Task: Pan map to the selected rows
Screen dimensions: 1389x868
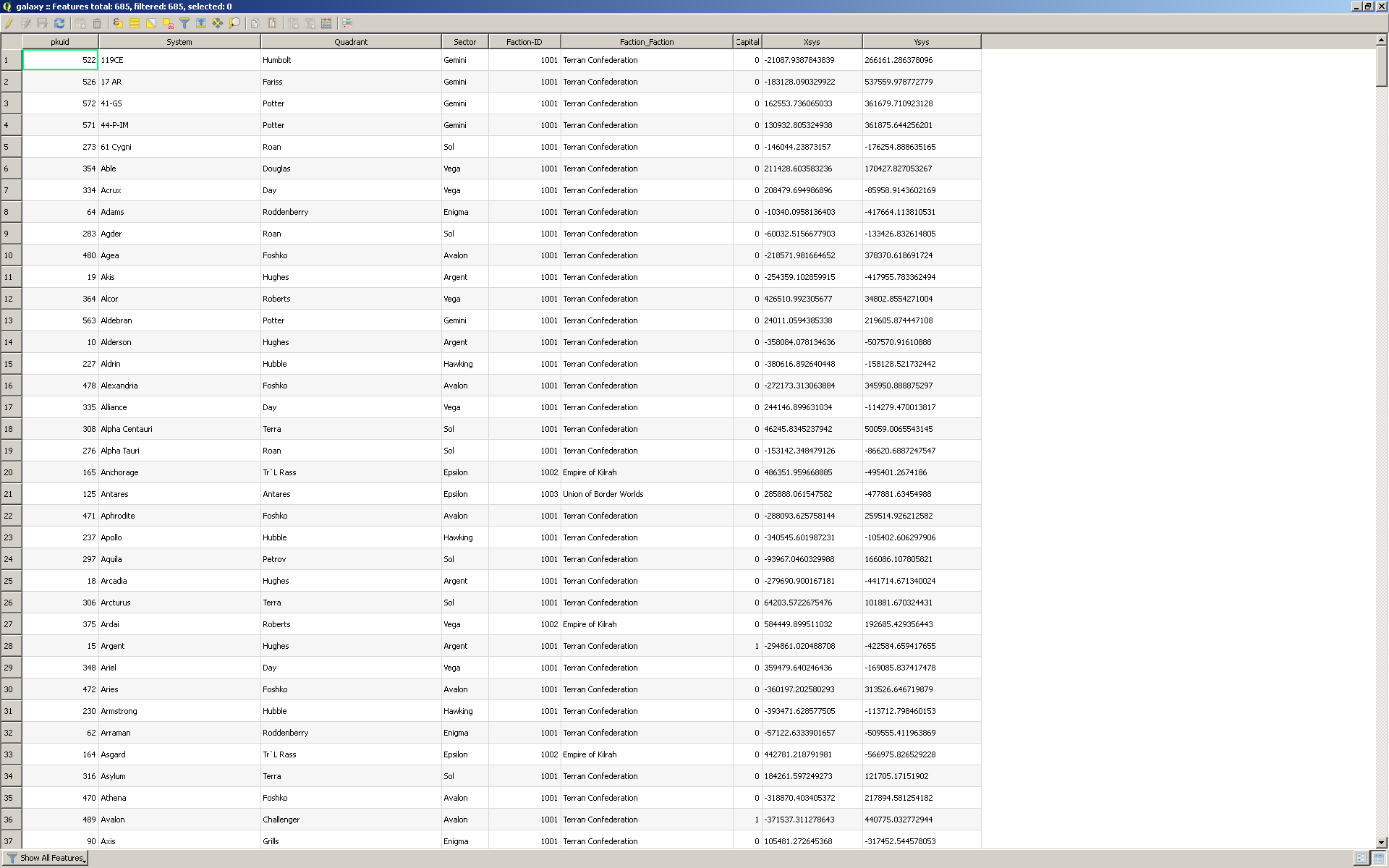Action: (x=218, y=23)
